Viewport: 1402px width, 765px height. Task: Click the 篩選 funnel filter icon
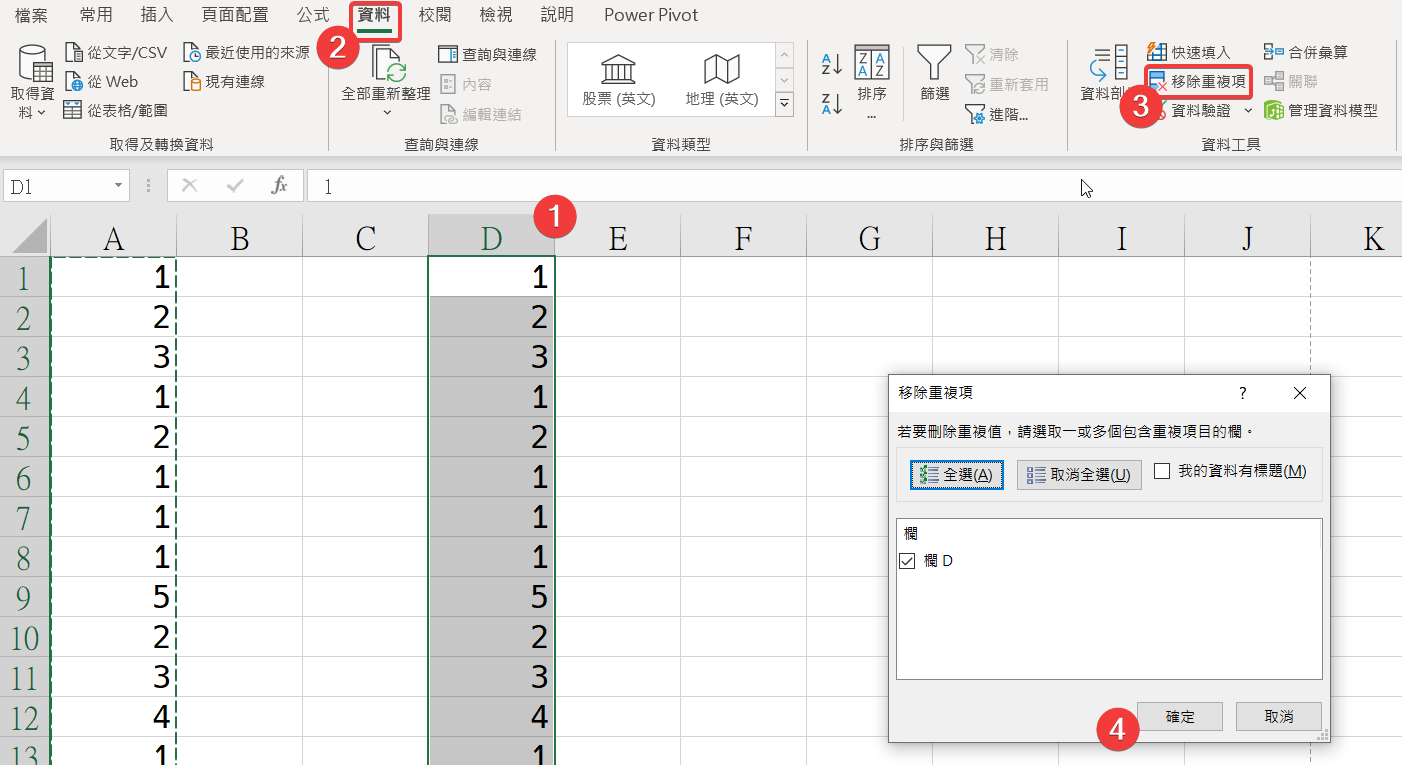tap(934, 63)
